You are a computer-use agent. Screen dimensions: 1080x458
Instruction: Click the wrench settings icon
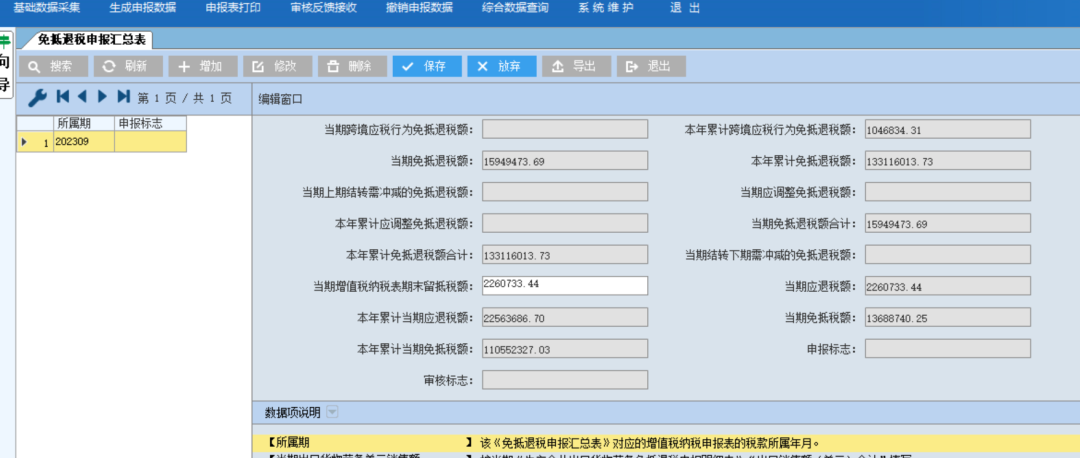point(37,97)
